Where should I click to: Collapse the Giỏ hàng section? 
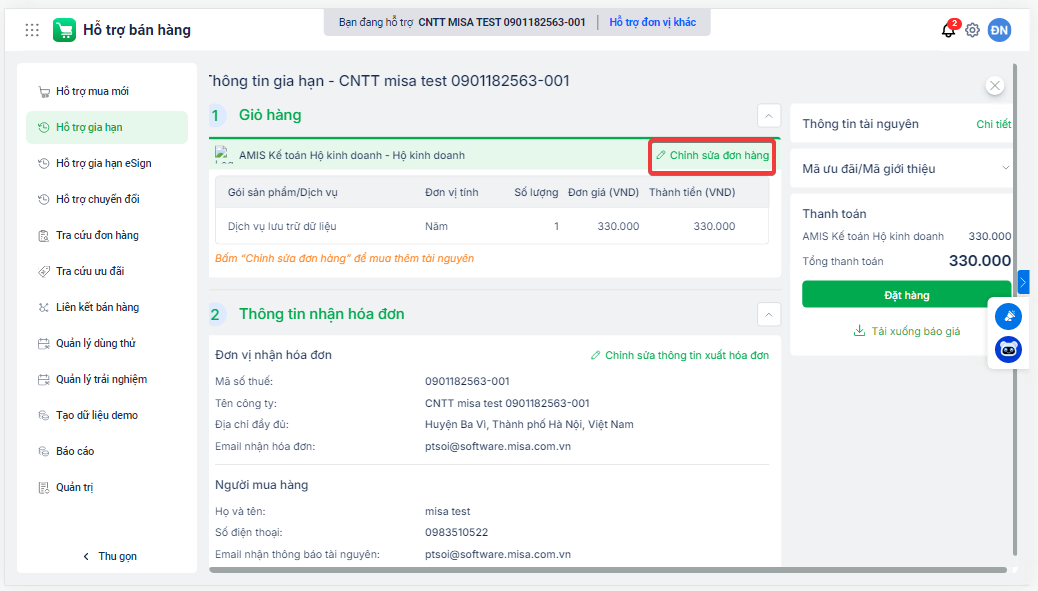pos(769,116)
